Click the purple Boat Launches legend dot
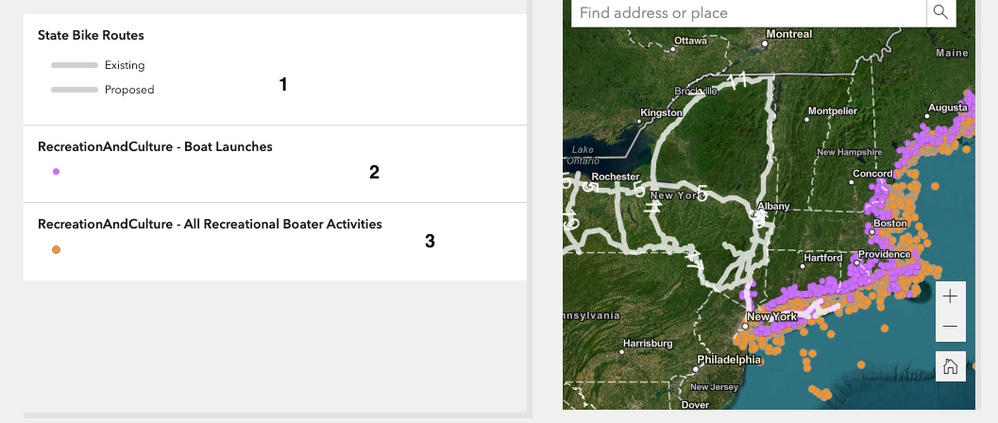 (x=56, y=172)
